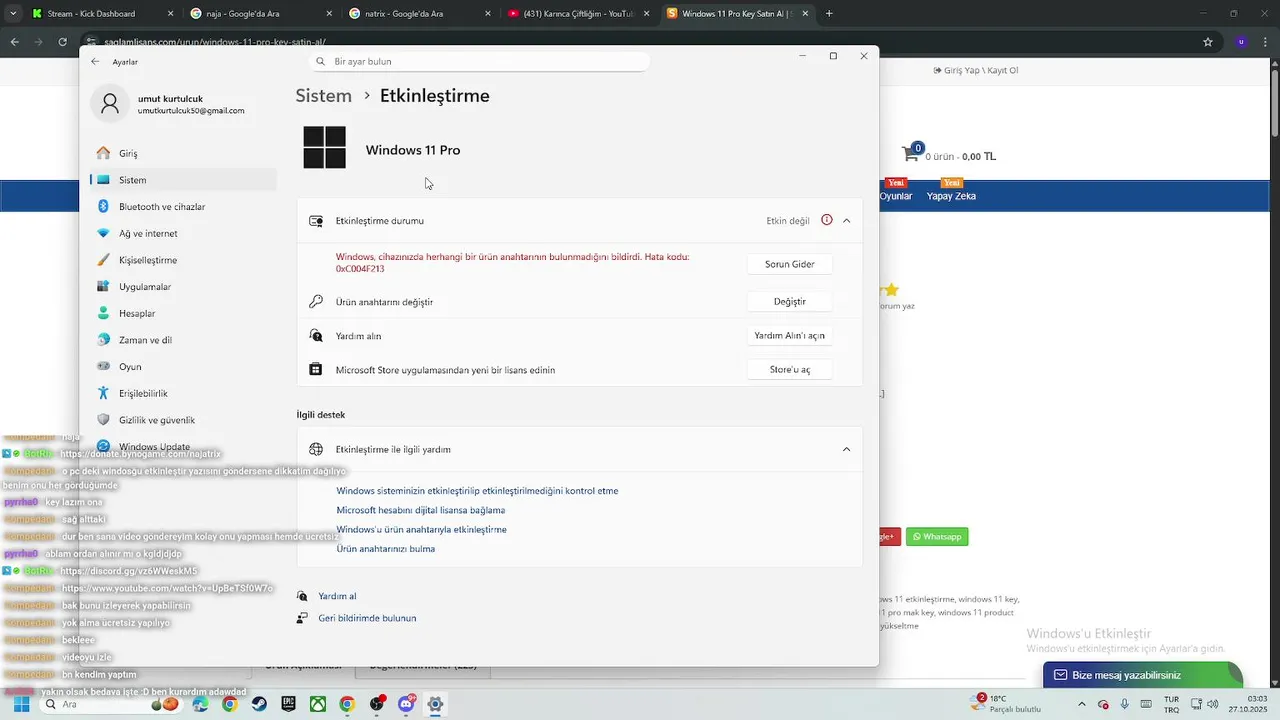This screenshot has height=720, width=1280.
Task: Click the browser address bar
Action: tap(640, 42)
